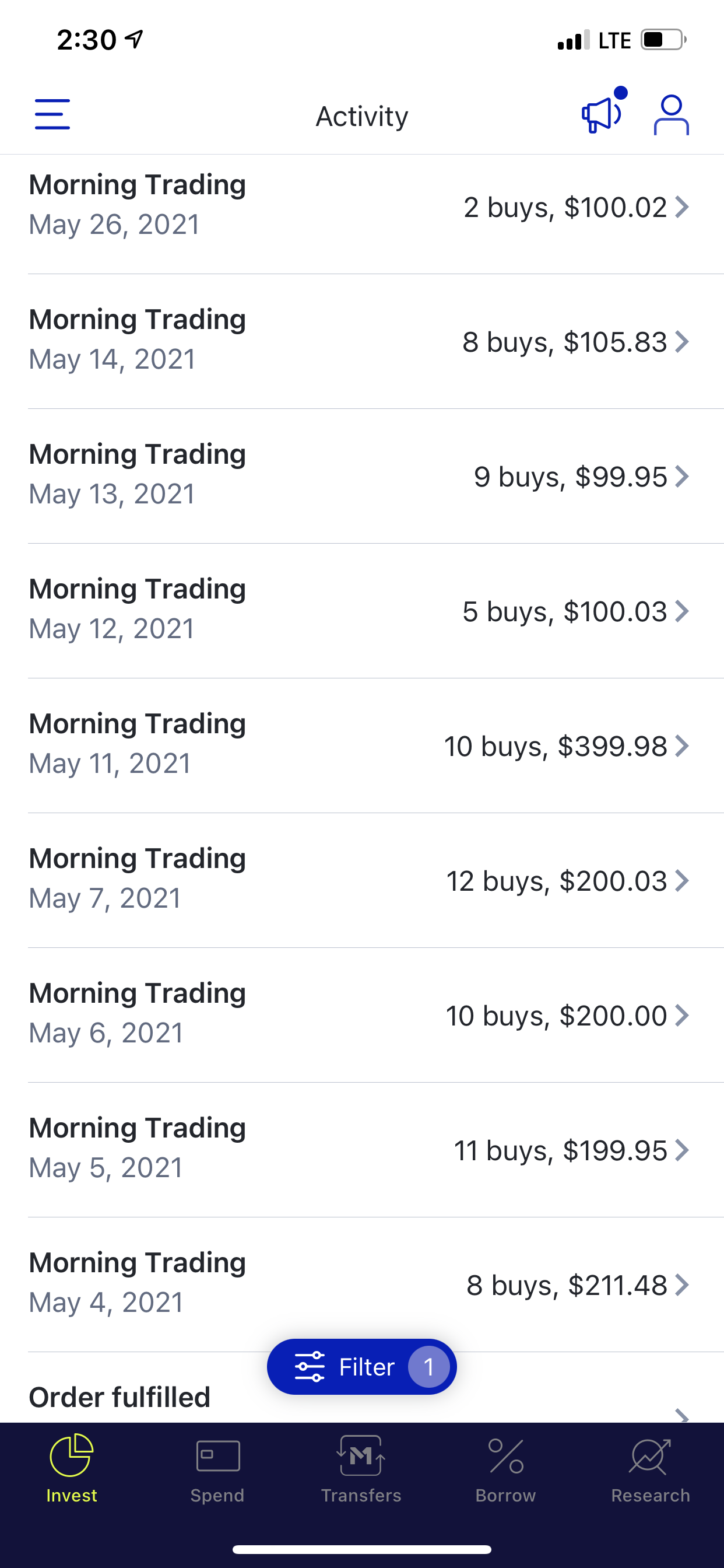Tap the Invest pie chart icon
The image size is (724, 1568).
click(x=71, y=1455)
